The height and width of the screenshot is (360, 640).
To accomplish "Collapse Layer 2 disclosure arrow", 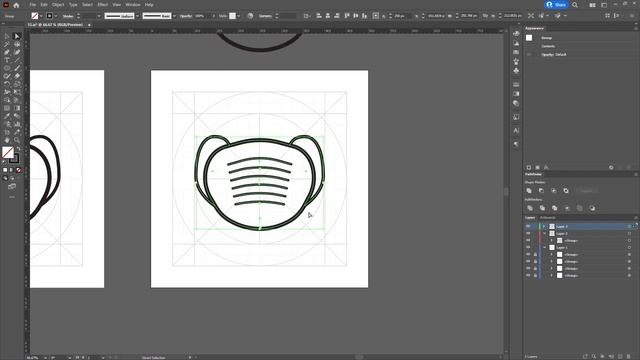I will pyautogui.click(x=544, y=233).
